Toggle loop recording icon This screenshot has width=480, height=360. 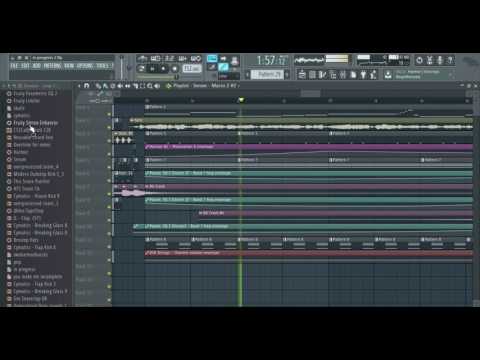[196, 59]
